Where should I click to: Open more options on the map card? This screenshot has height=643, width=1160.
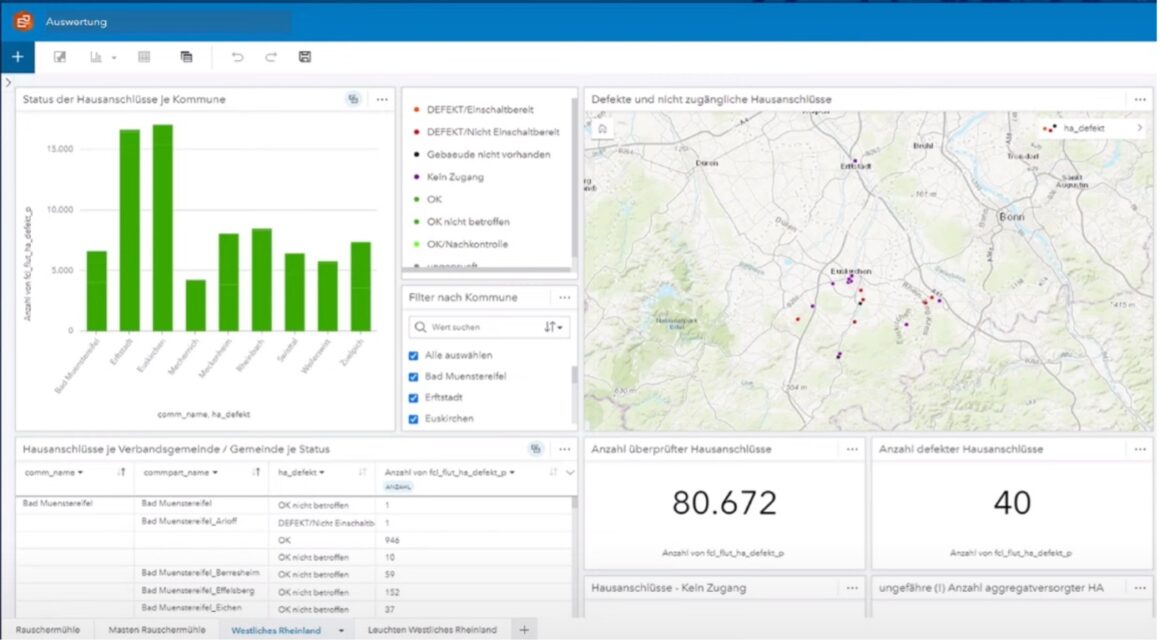(x=1140, y=99)
